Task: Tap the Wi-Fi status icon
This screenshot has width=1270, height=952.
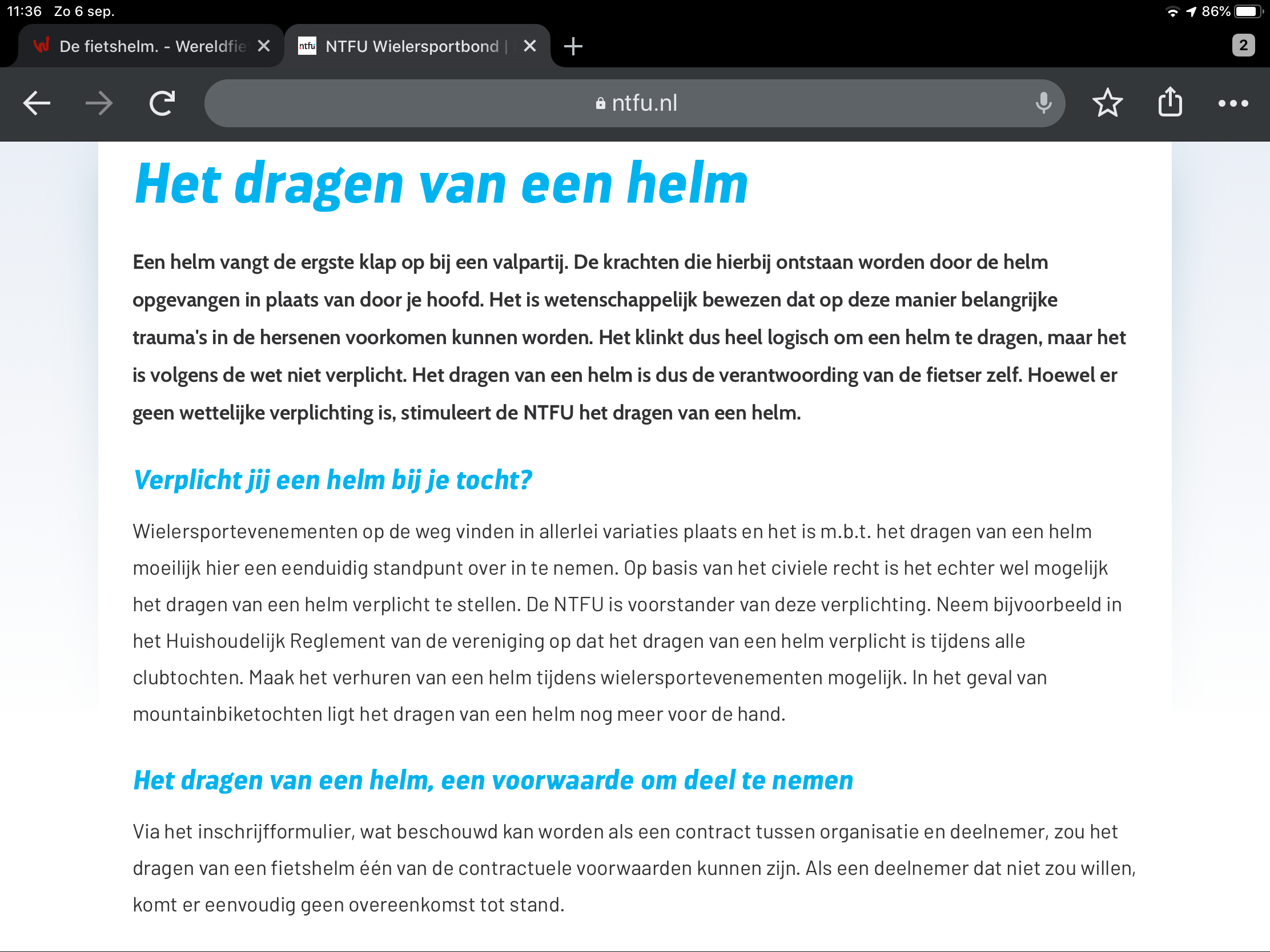Action: click(1172, 11)
